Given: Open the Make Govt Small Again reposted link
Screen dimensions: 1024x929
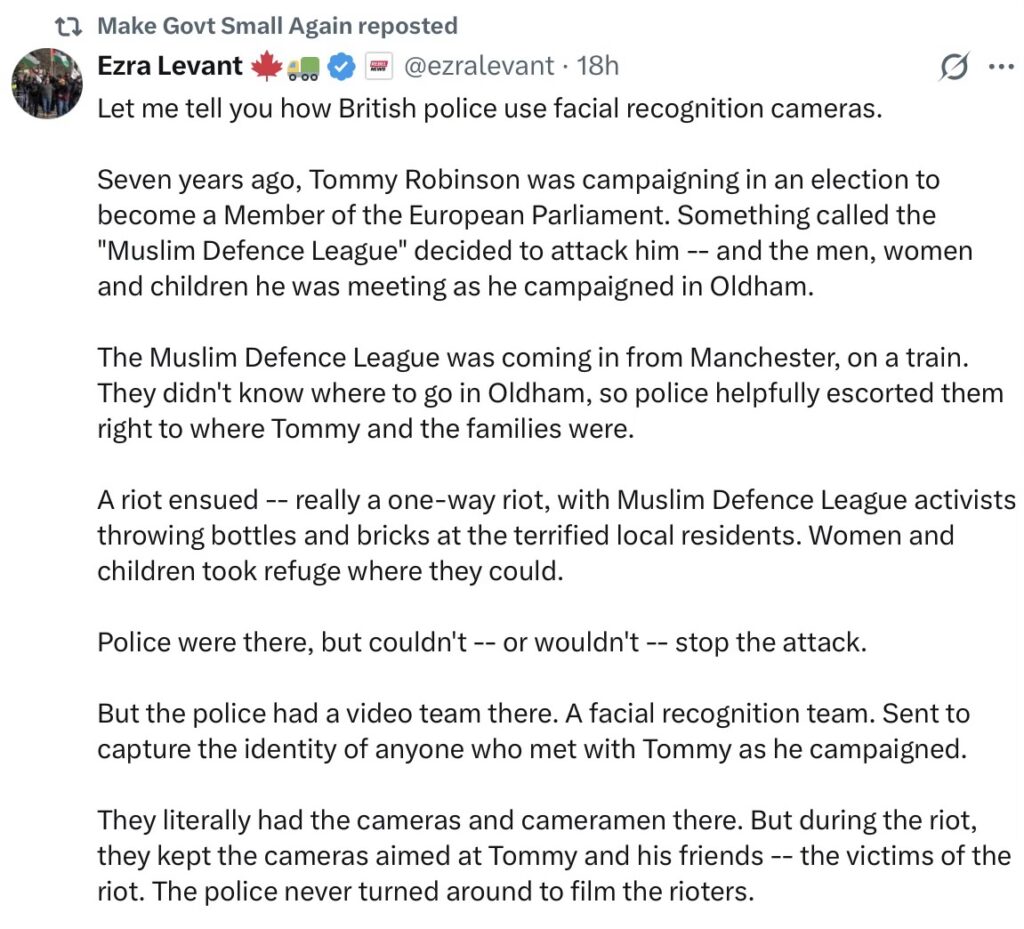Looking at the screenshot, I should pyautogui.click(x=278, y=26).
